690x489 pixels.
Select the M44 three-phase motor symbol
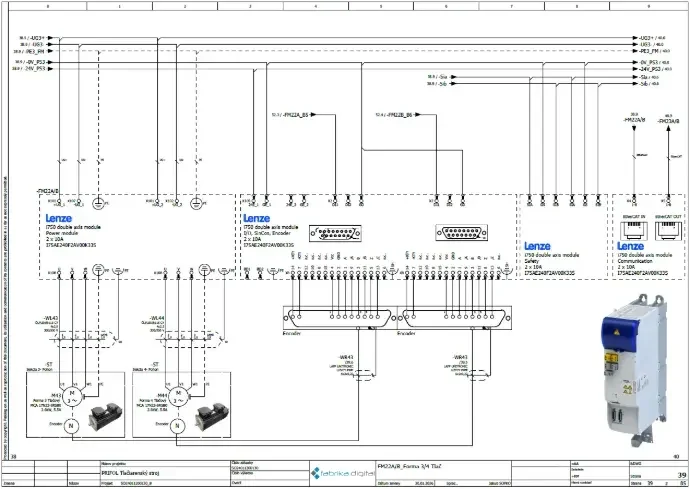tap(178, 397)
